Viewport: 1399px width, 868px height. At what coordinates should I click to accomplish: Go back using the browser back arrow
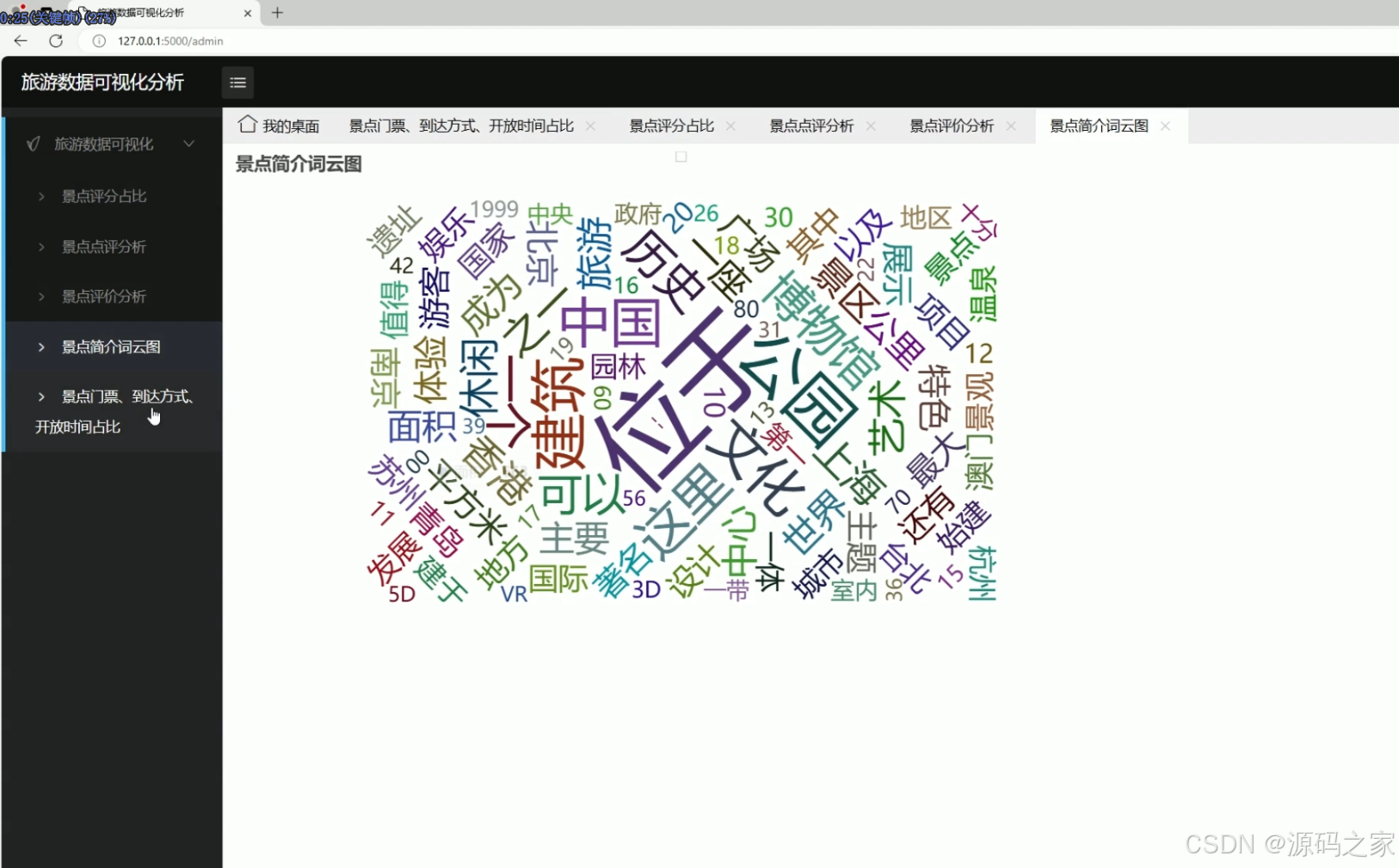21,40
